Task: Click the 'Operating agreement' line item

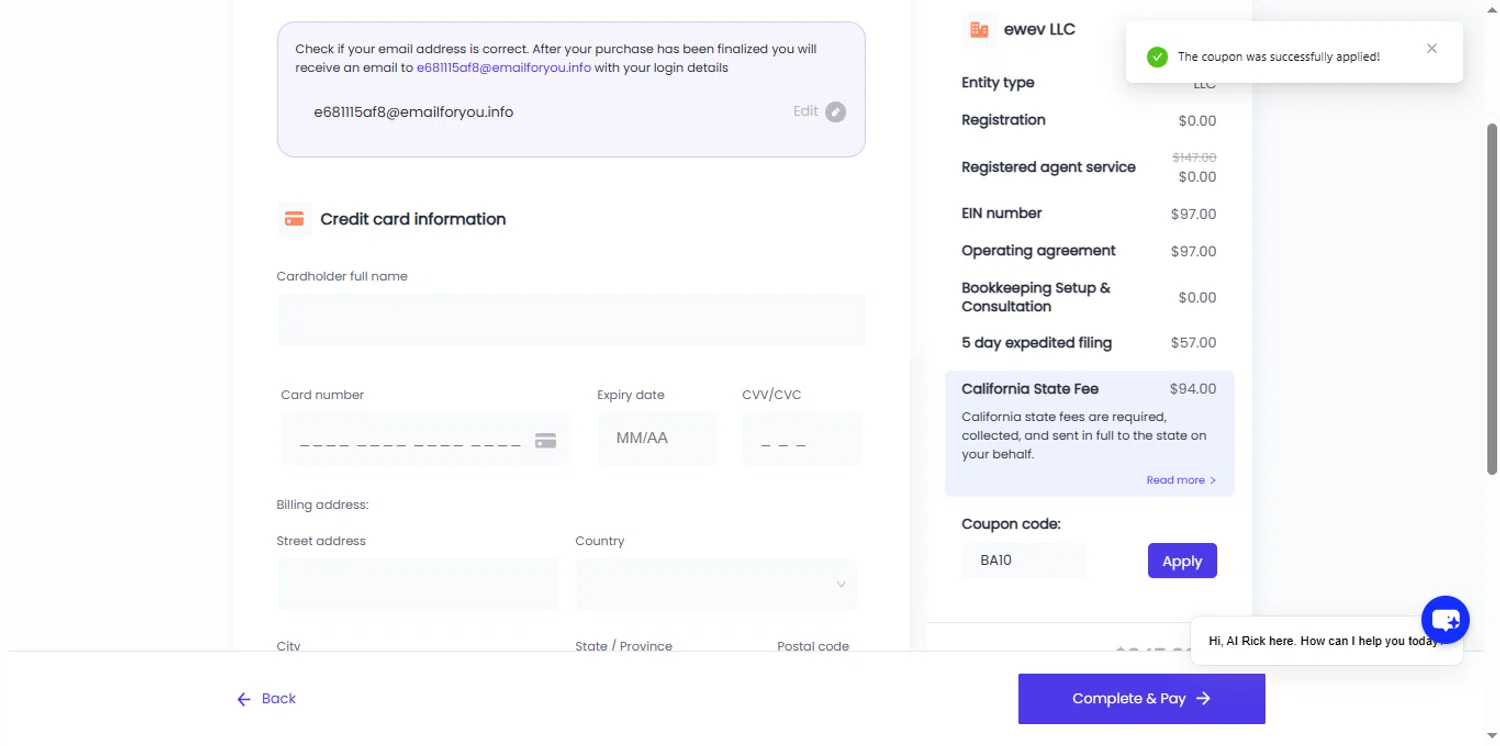Action: (1038, 251)
